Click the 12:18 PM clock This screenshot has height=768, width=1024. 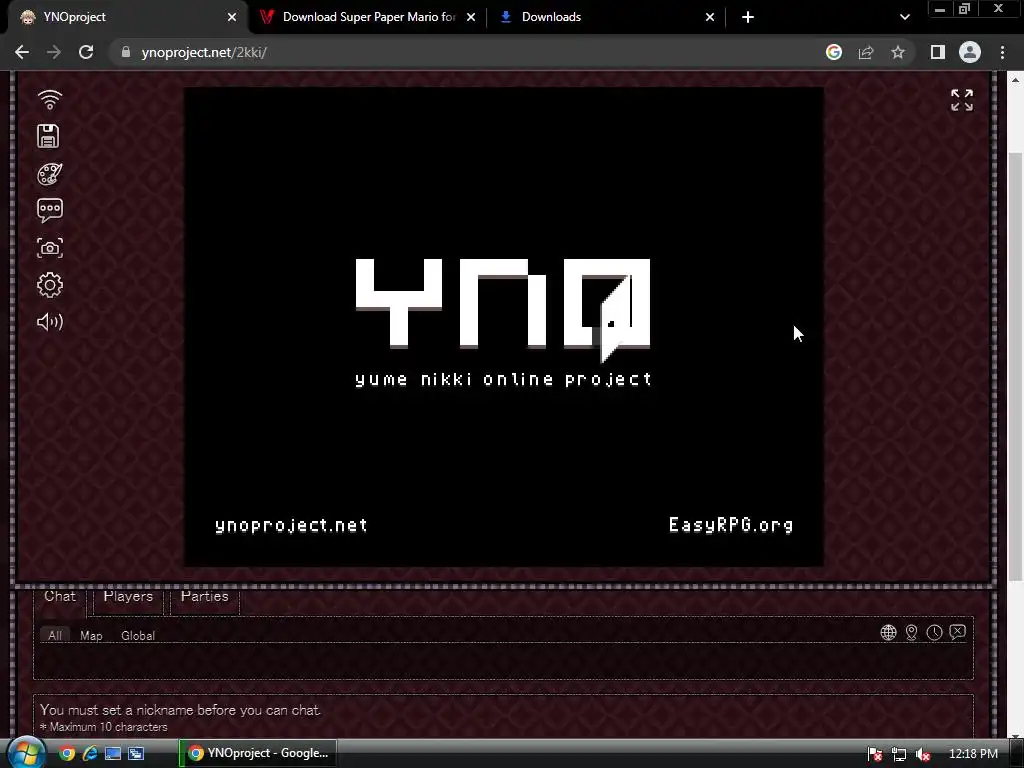[x=973, y=754]
